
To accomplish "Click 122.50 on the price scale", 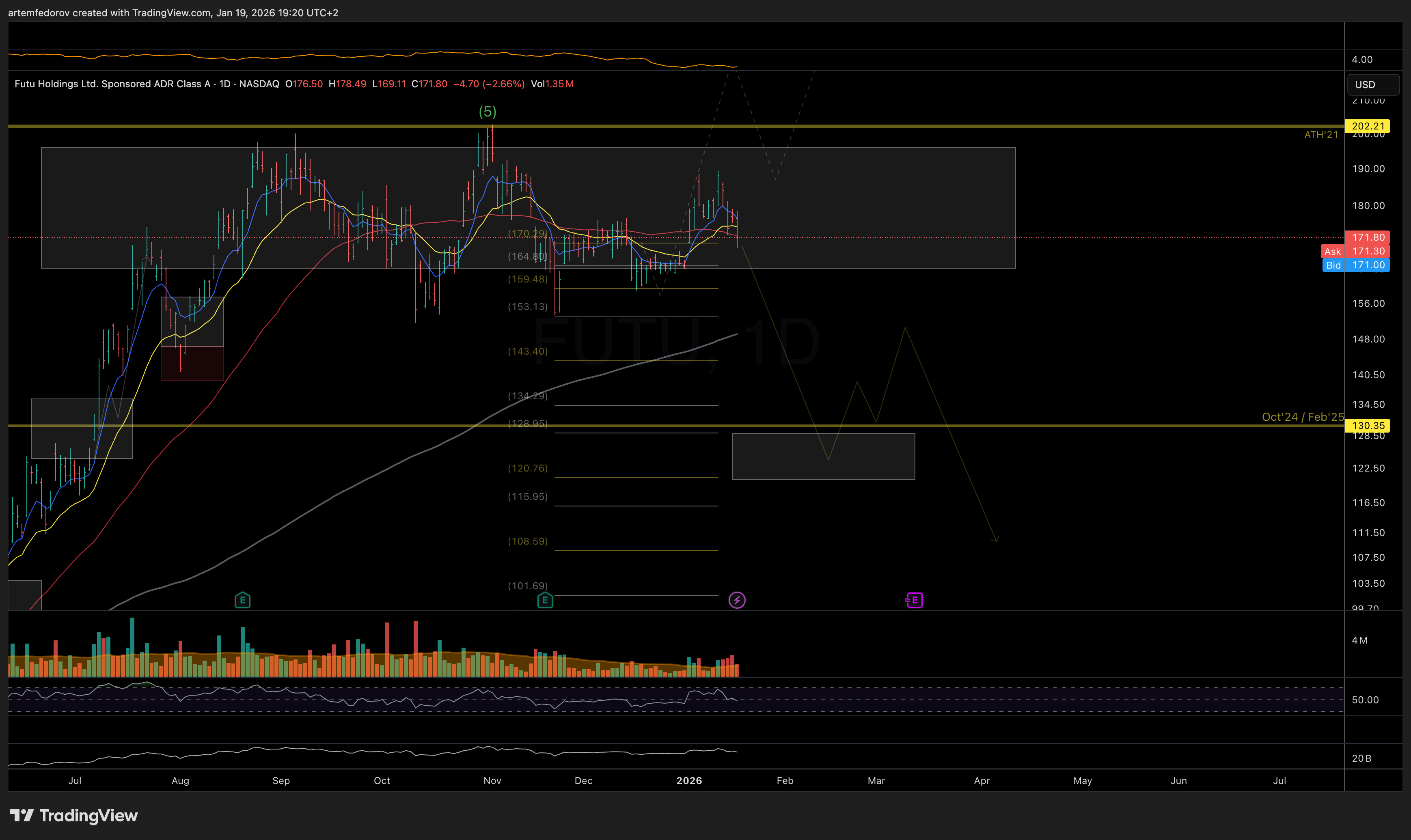I will pyautogui.click(x=1368, y=468).
